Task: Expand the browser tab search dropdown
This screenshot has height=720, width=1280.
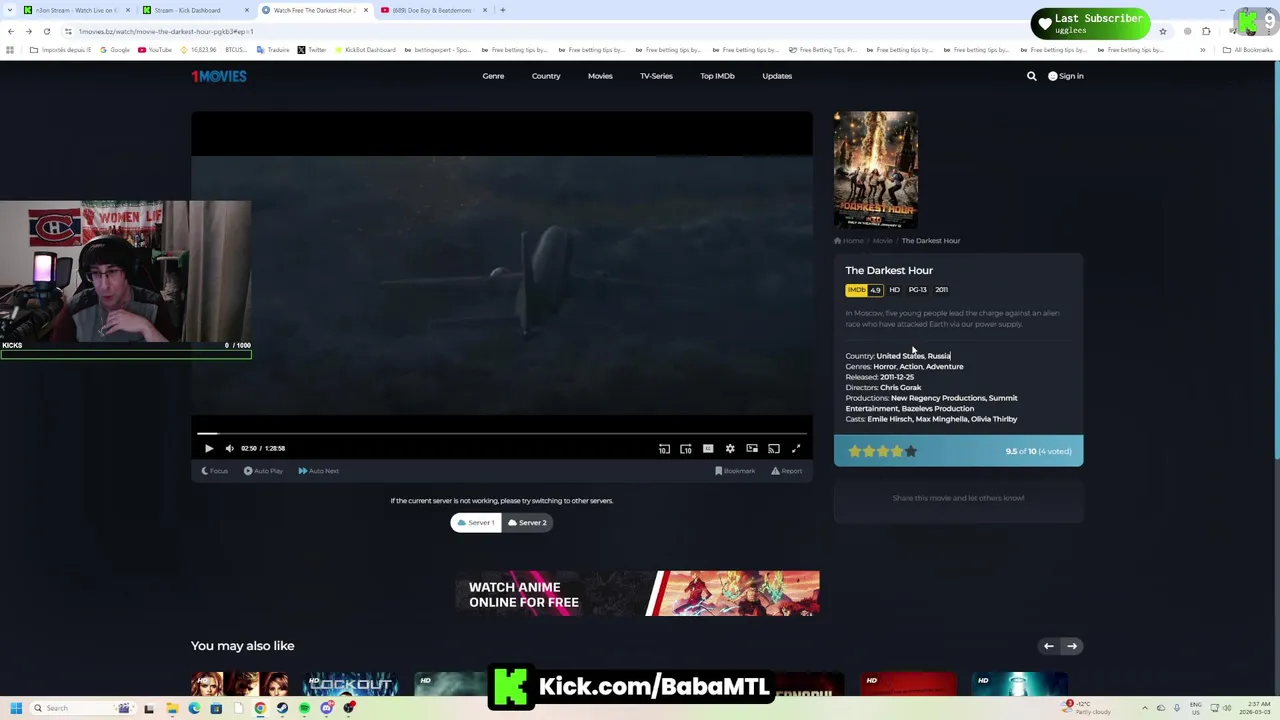Action: pyautogui.click(x=9, y=10)
